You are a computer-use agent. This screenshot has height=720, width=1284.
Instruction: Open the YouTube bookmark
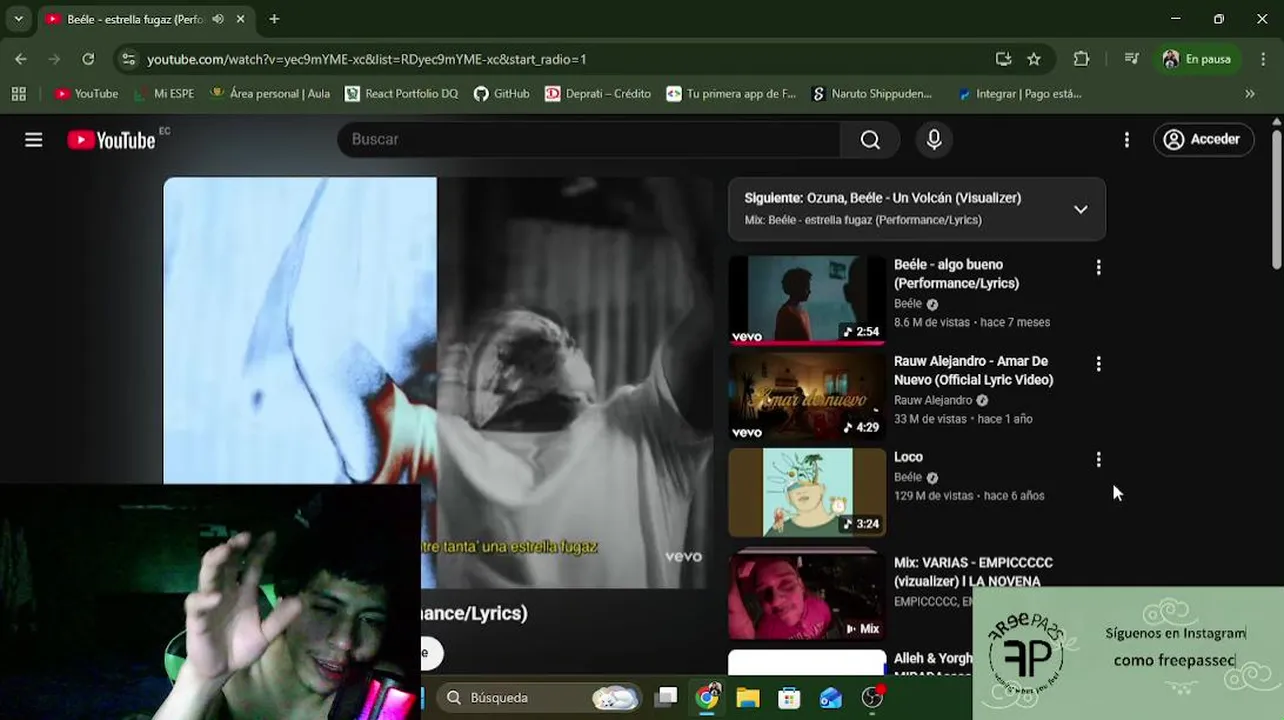pos(86,94)
